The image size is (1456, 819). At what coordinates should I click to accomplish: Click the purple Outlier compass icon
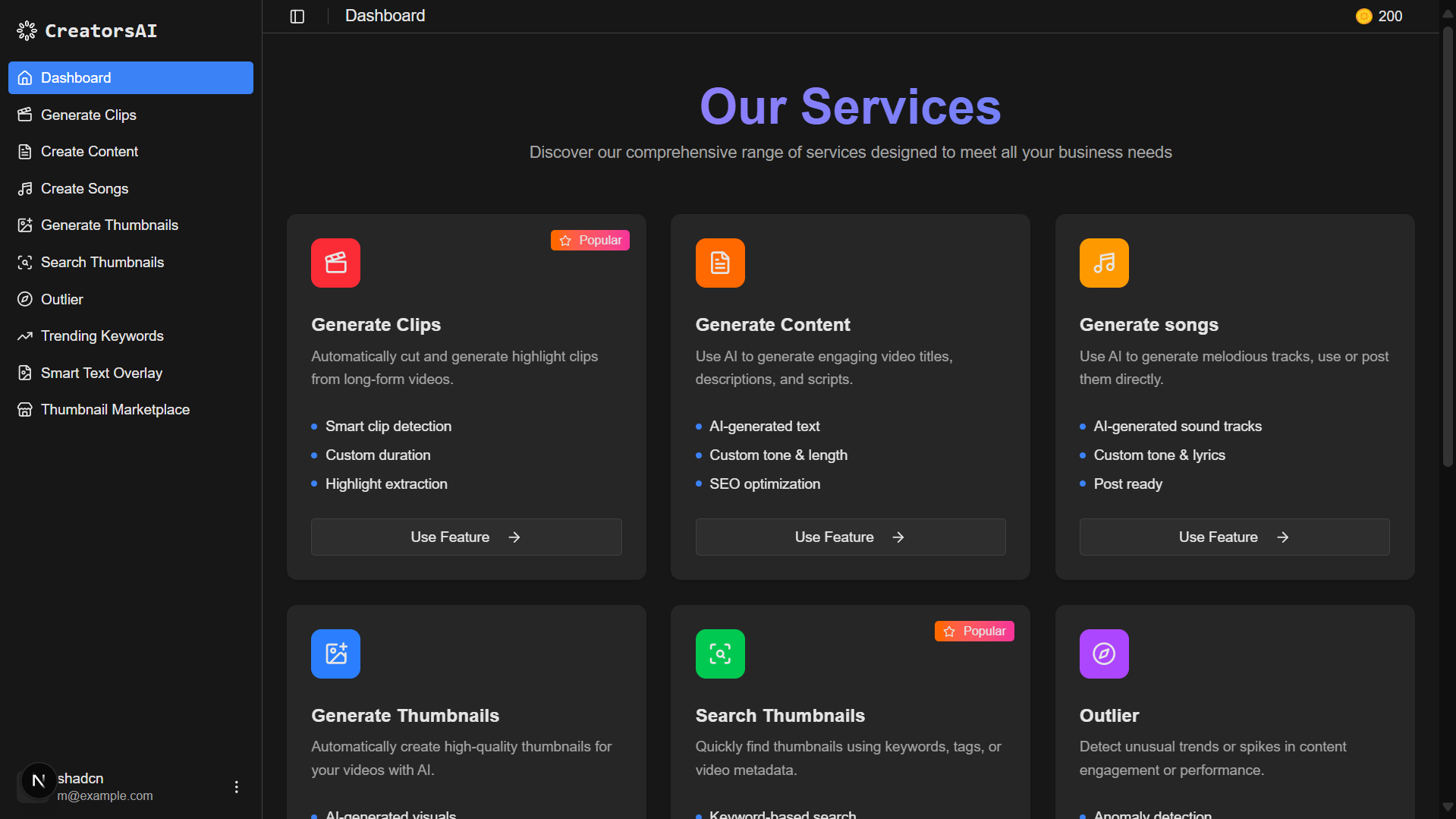pyautogui.click(x=1103, y=654)
